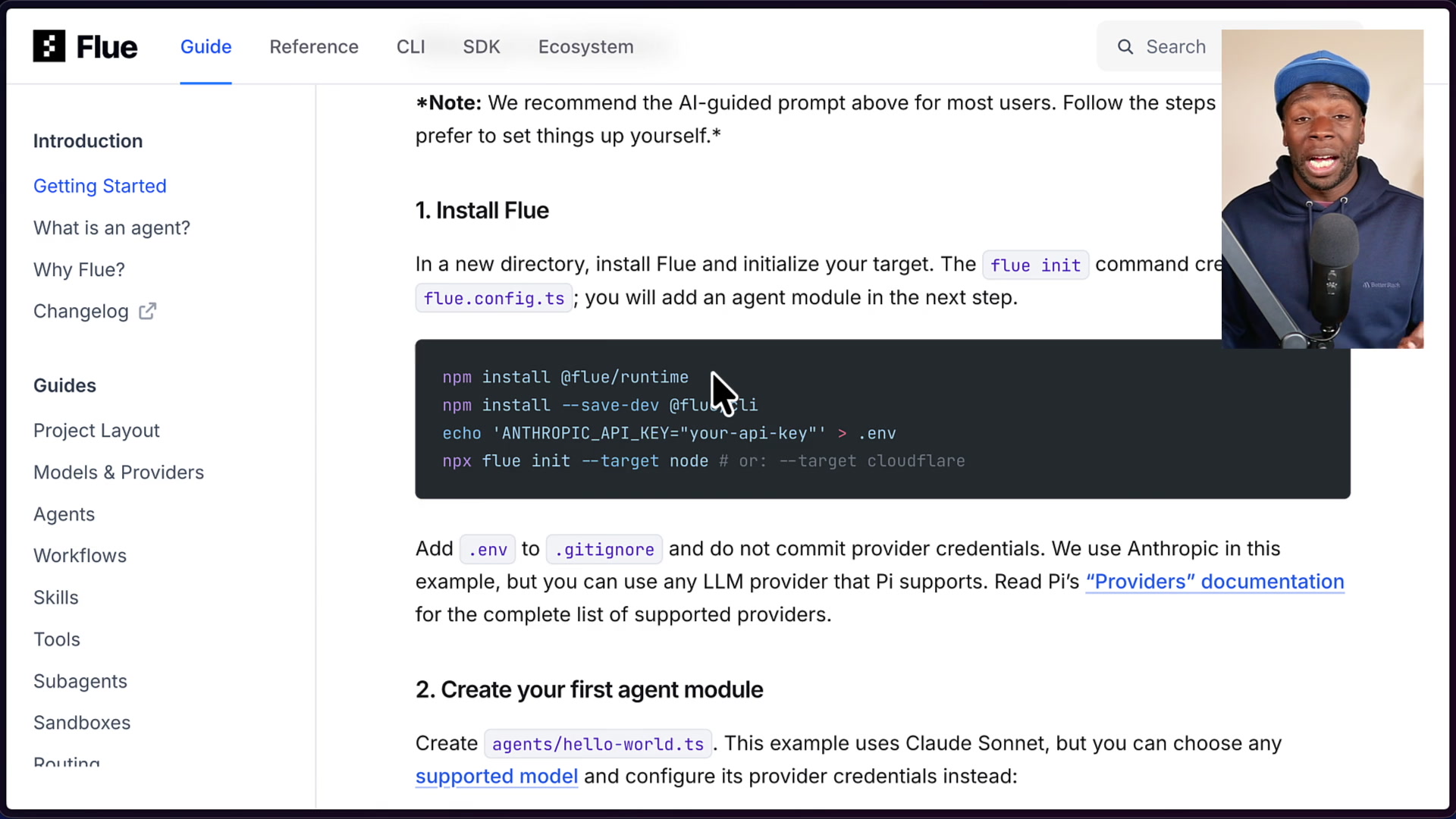This screenshot has height=819, width=1456.
Task: Open the Skills guide
Action: pyautogui.click(x=56, y=598)
